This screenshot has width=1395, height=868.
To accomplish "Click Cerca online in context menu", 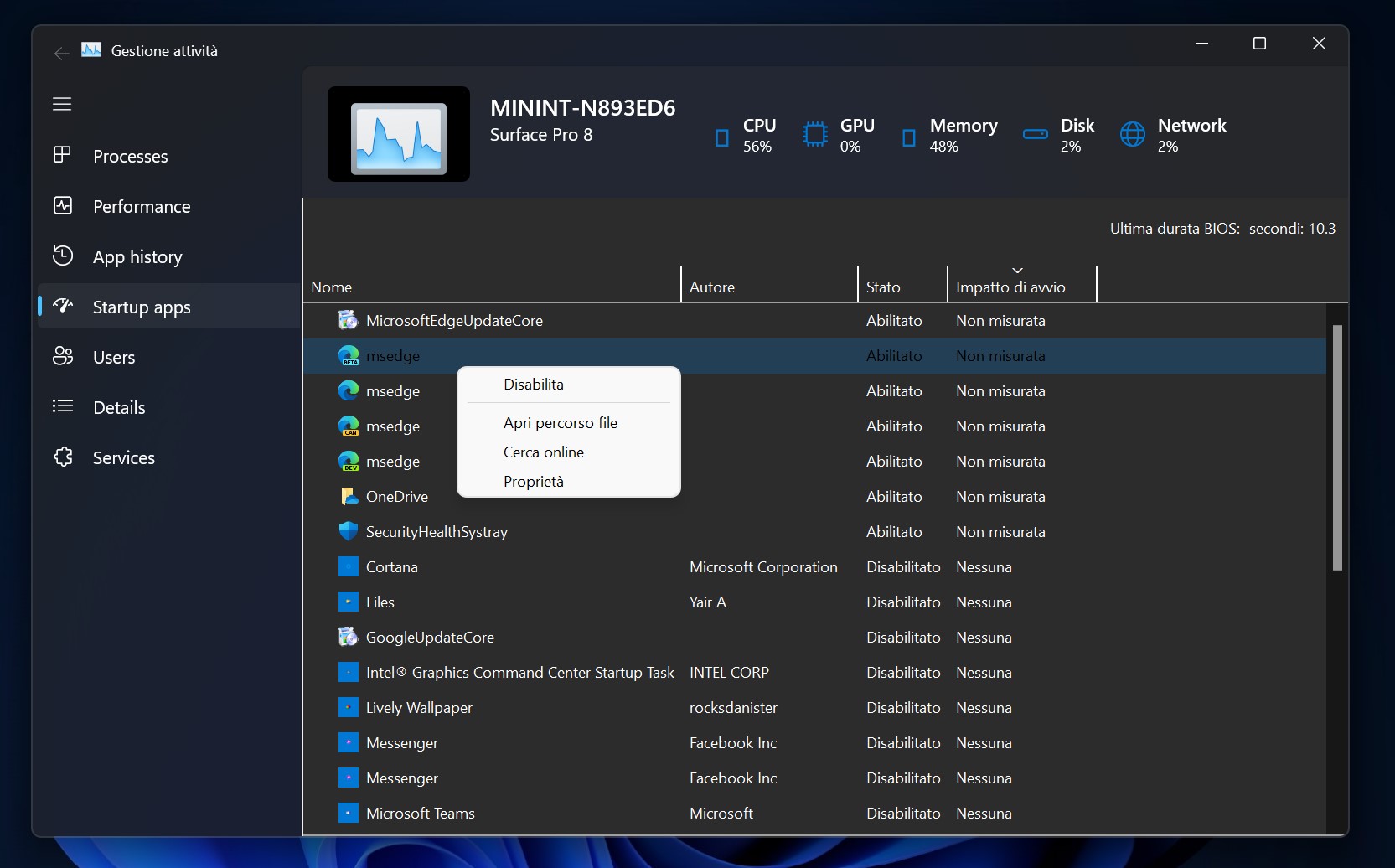I will pos(543,452).
